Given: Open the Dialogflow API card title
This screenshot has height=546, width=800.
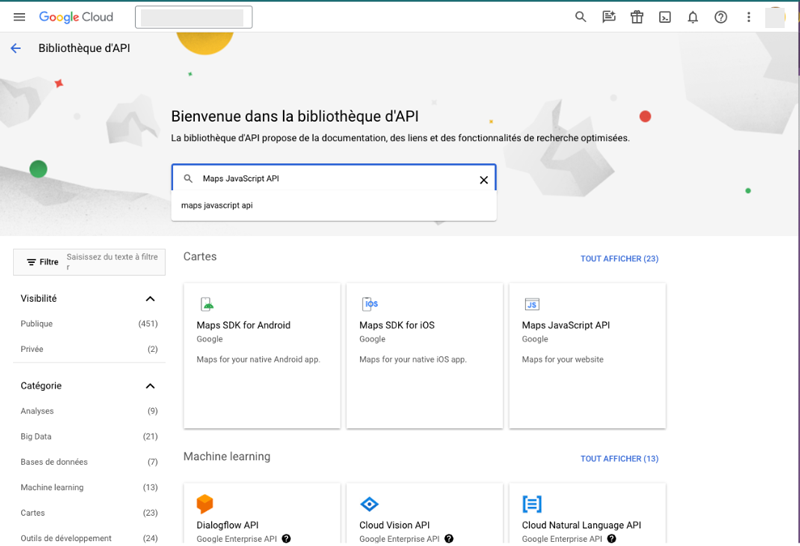Looking at the screenshot, I should point(228,525).
